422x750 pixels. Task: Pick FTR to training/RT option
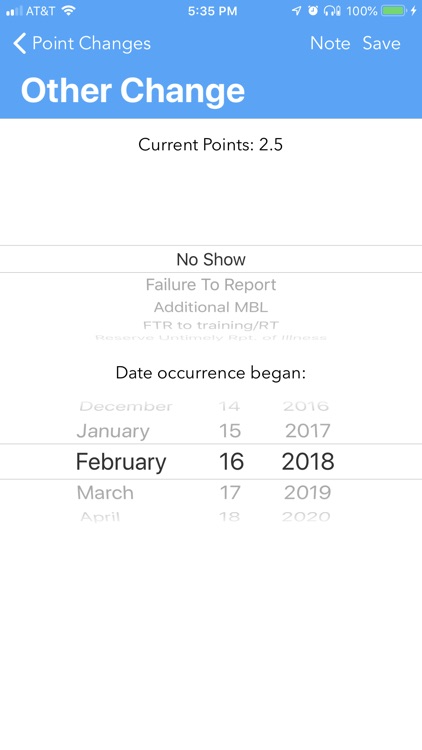211,325
